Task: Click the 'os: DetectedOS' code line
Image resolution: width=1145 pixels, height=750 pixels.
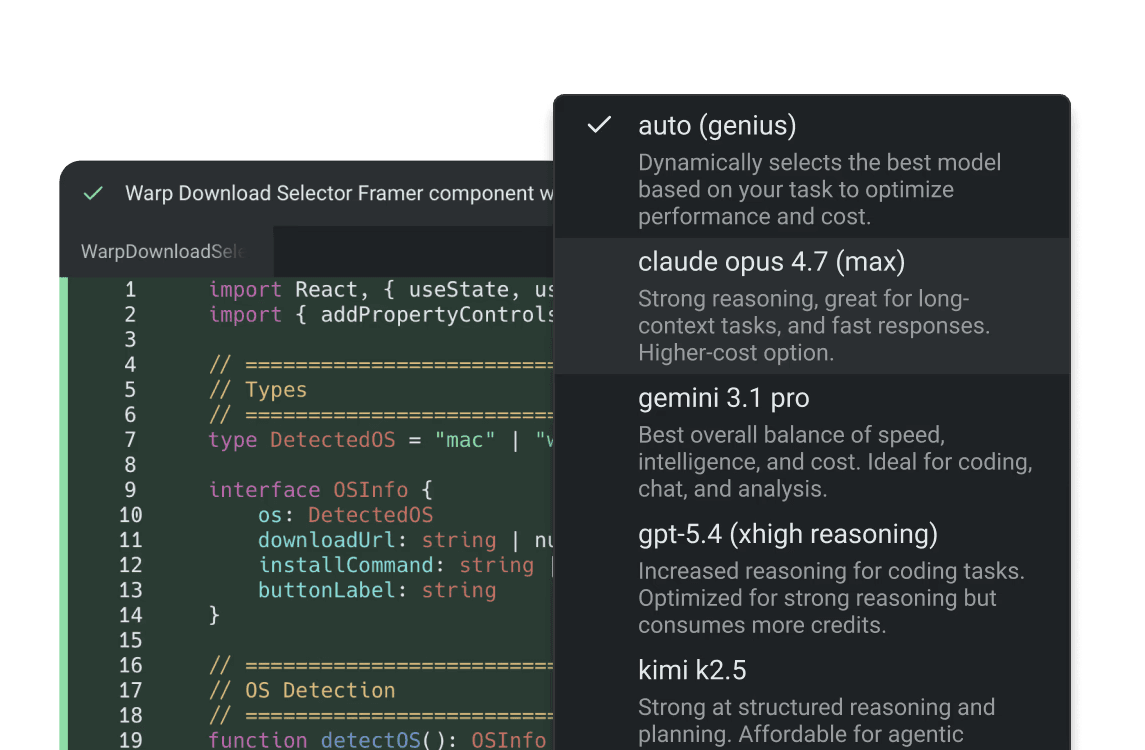Action: click(x=345, y=515)
